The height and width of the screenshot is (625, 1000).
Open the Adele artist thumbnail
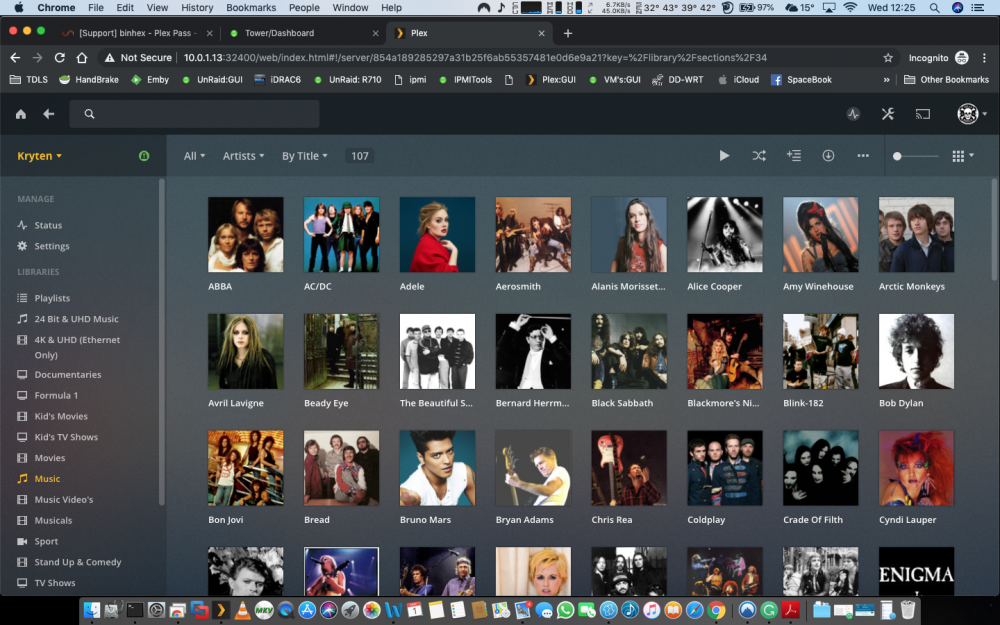pos(438,235)
